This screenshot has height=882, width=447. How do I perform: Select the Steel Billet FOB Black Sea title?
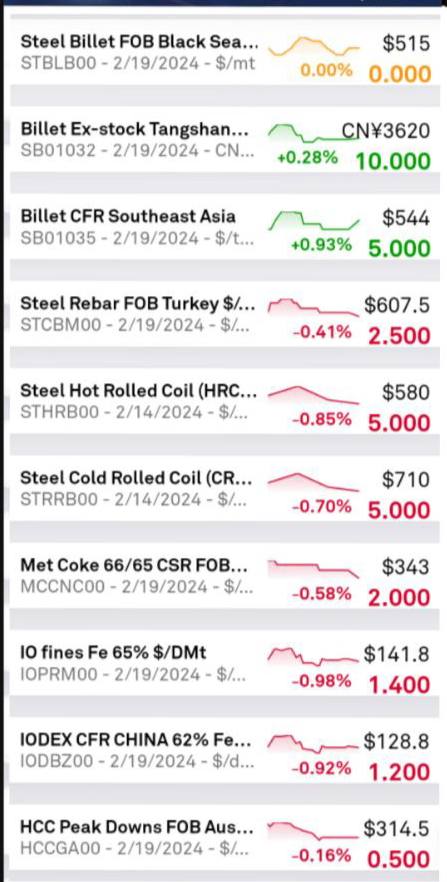[140, 42]
